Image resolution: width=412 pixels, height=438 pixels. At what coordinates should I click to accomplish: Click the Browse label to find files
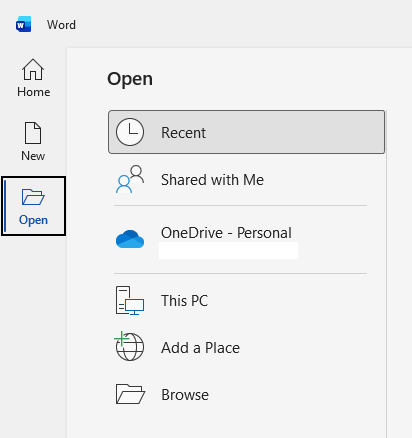[185, 395]
